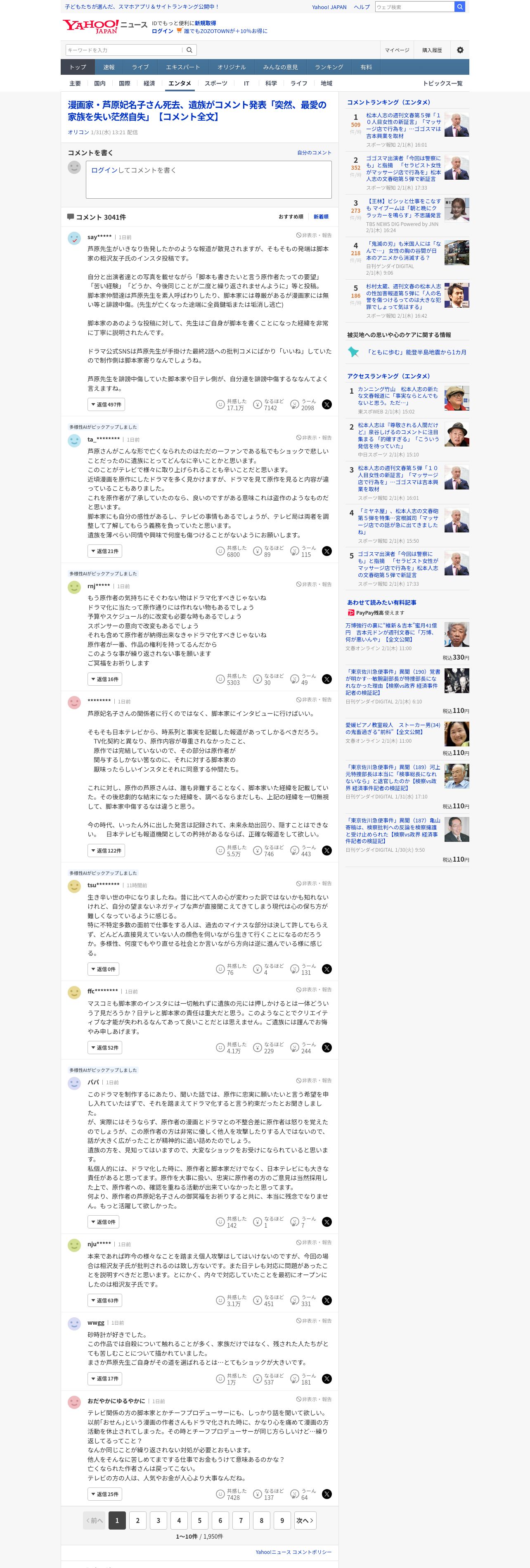Click うーん on おだやかにゆるやかに comment
Image resolution: width=530 pixels, height=1568 pixels.
[303, 1494]
